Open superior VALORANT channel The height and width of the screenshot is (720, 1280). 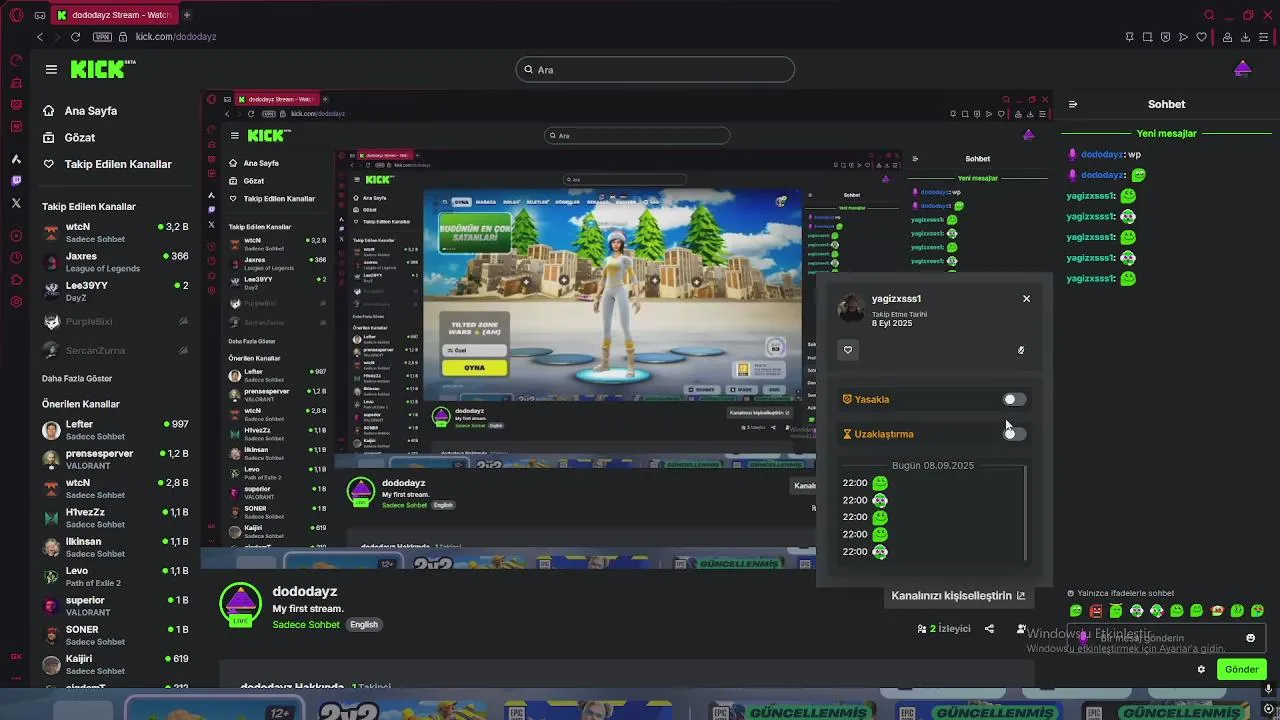[x=115, y=606]
